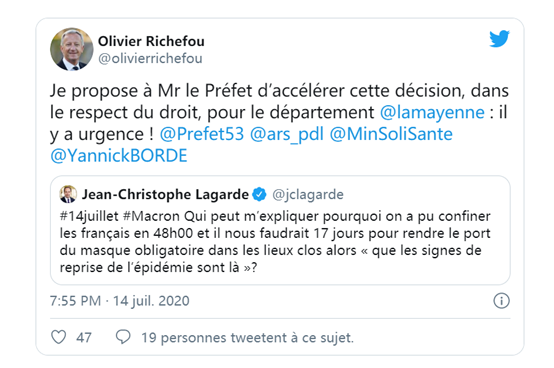Click the 7:55 PM 14 juil. 2020 timestamp
The height and width of the screenshot is (368, 554).
[x=120, y=301]
